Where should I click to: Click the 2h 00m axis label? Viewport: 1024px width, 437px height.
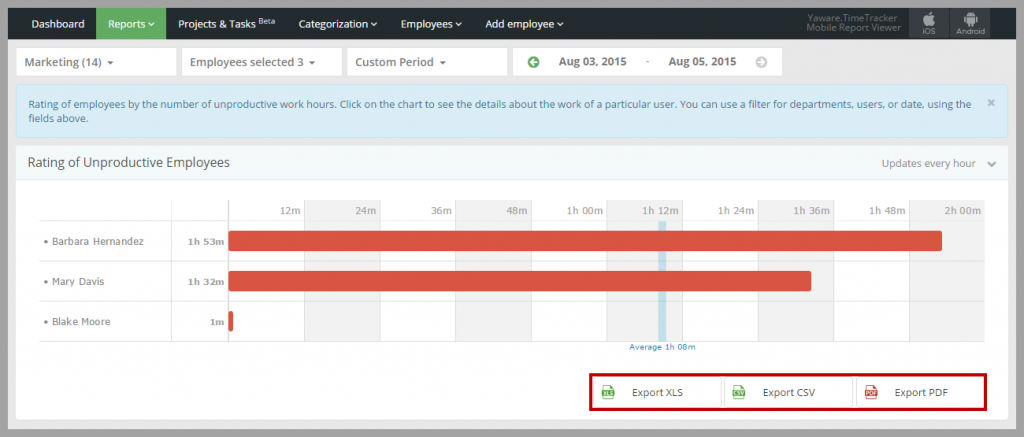[963, 210]
